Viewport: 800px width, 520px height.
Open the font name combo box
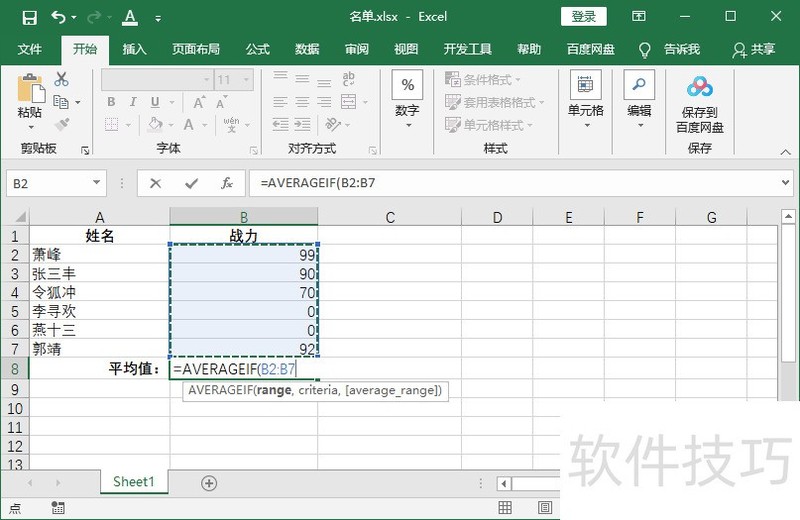click(x=157, y=80)
